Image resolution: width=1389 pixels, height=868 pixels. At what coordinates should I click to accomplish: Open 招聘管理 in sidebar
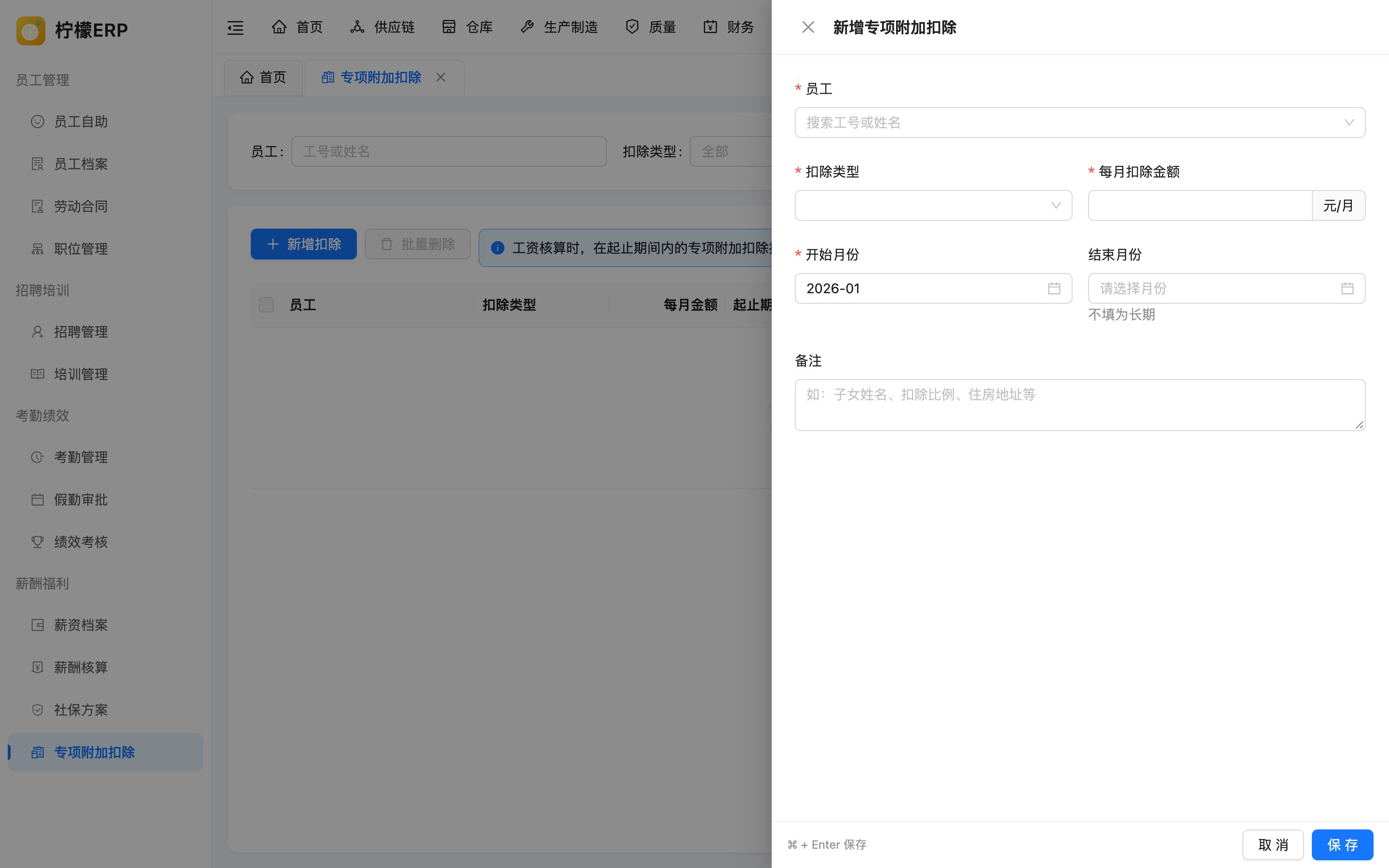[x=106, y=332]
